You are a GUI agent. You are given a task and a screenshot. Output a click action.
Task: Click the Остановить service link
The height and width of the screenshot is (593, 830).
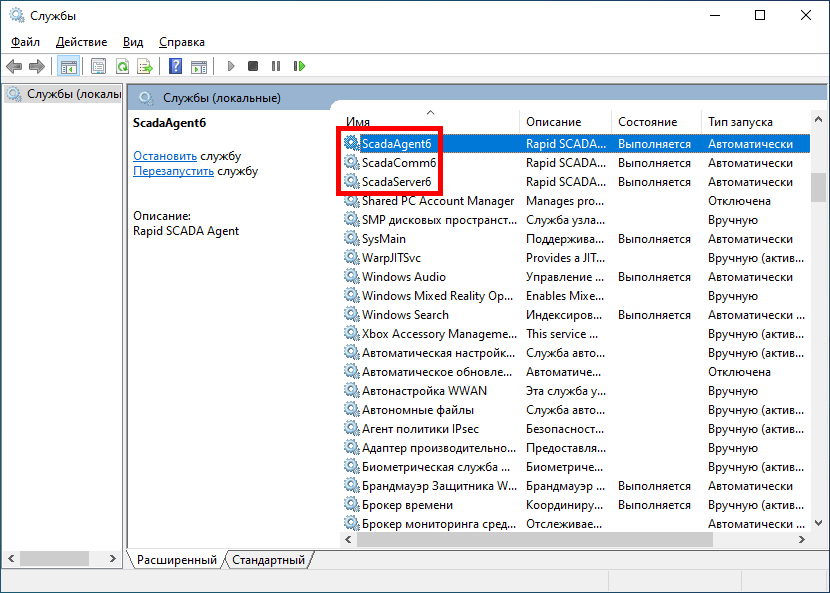(x=165, y=156)
